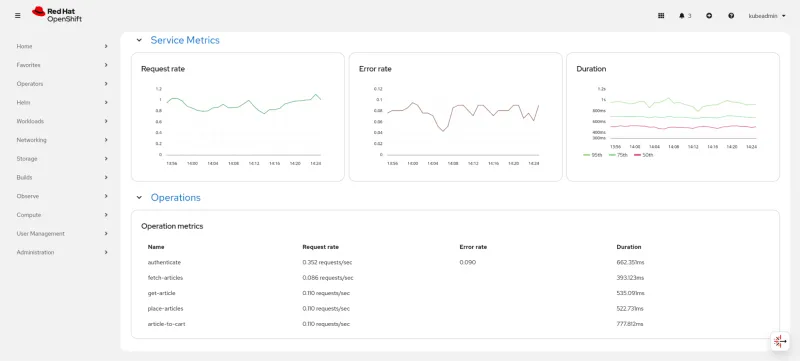Viewport: 800px width, 361px height.
Task: Select the place-articles operation name
Action: pos(165,308)
